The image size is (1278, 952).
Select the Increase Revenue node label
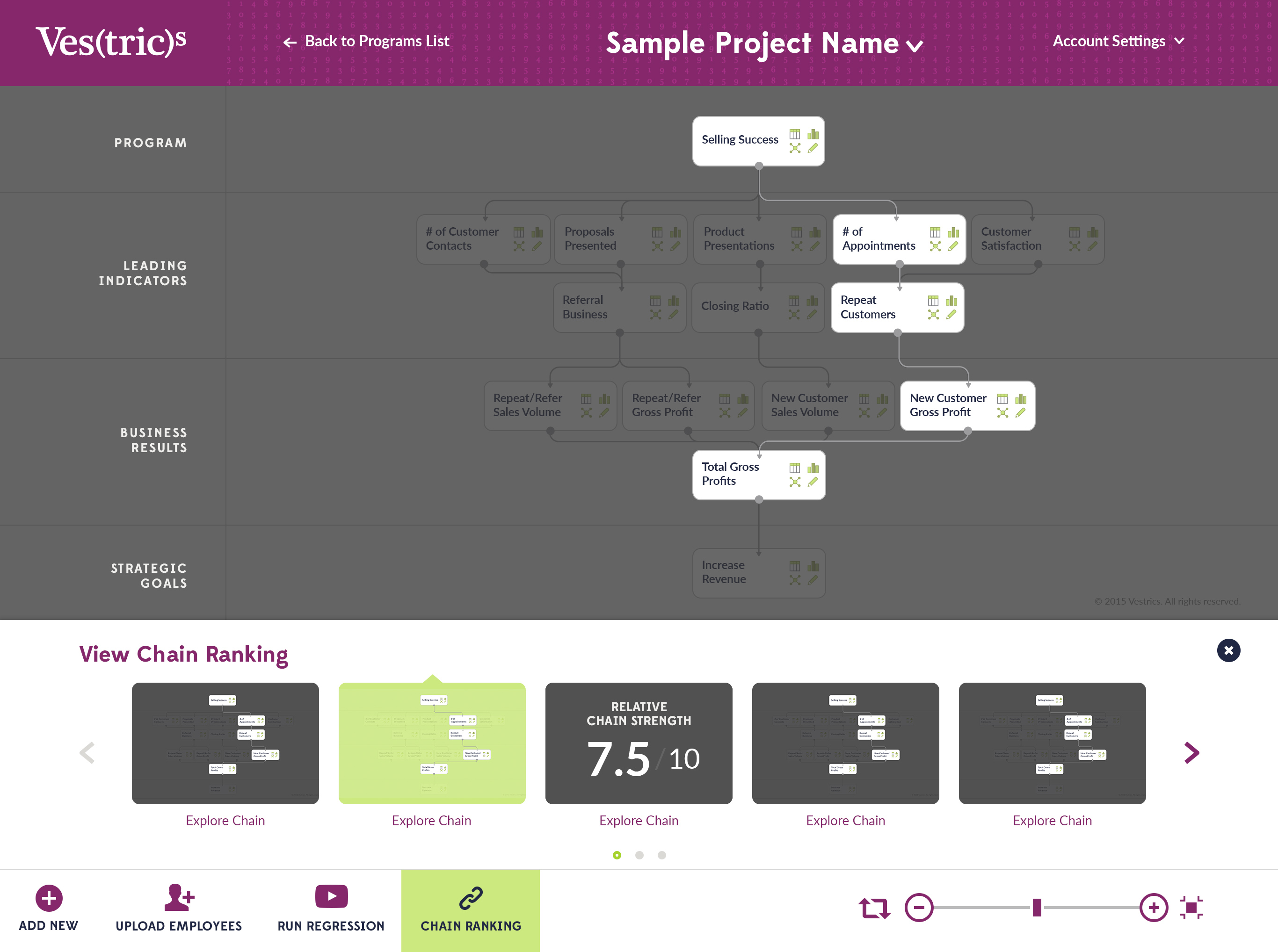[724, 572]
